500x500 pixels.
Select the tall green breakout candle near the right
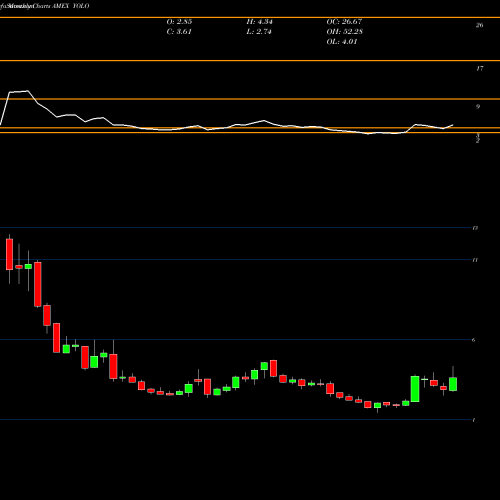click(415, 389)
